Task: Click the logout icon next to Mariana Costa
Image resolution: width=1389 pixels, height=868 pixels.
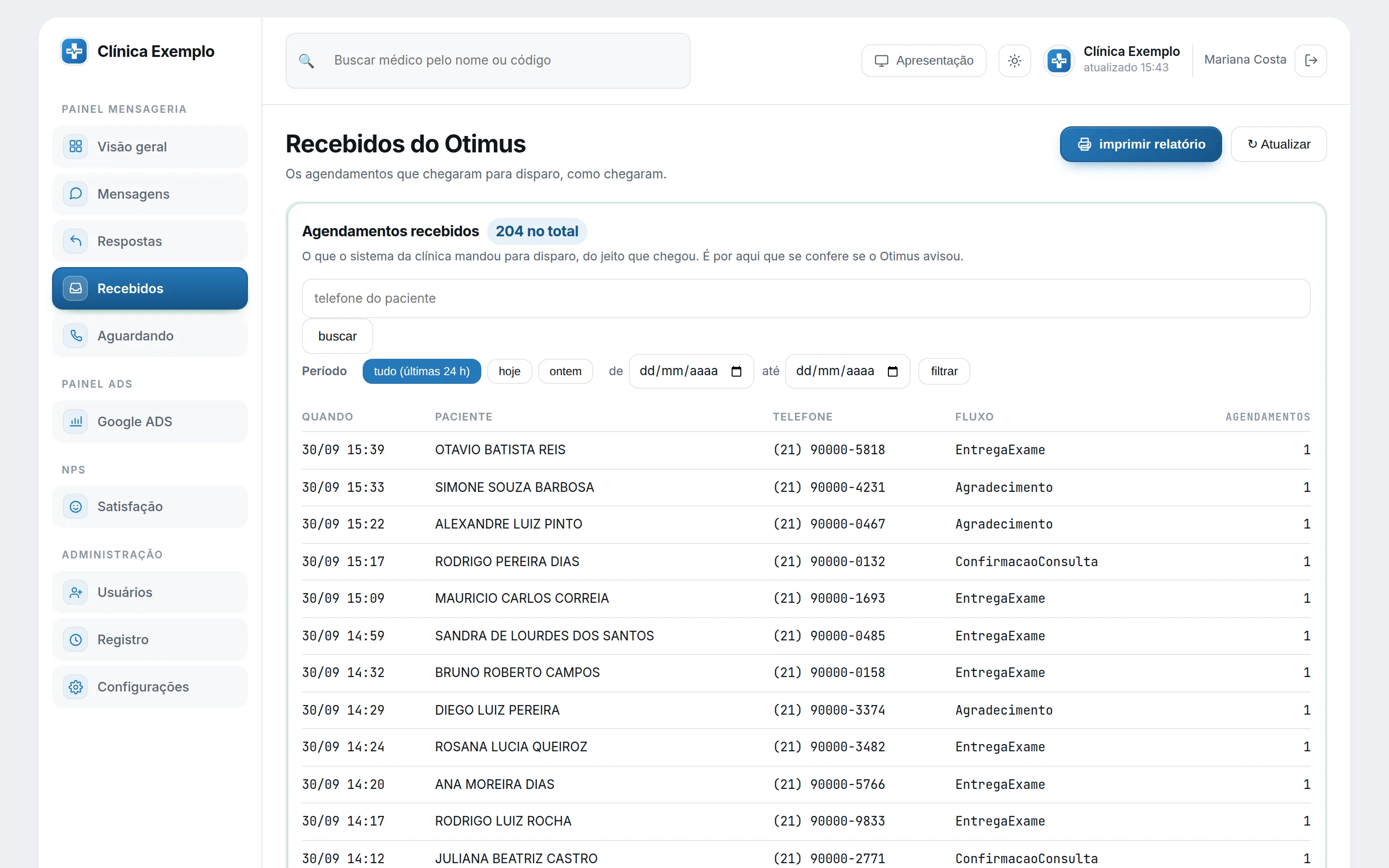Action: pyautogui.click(x=1311, y=61)
